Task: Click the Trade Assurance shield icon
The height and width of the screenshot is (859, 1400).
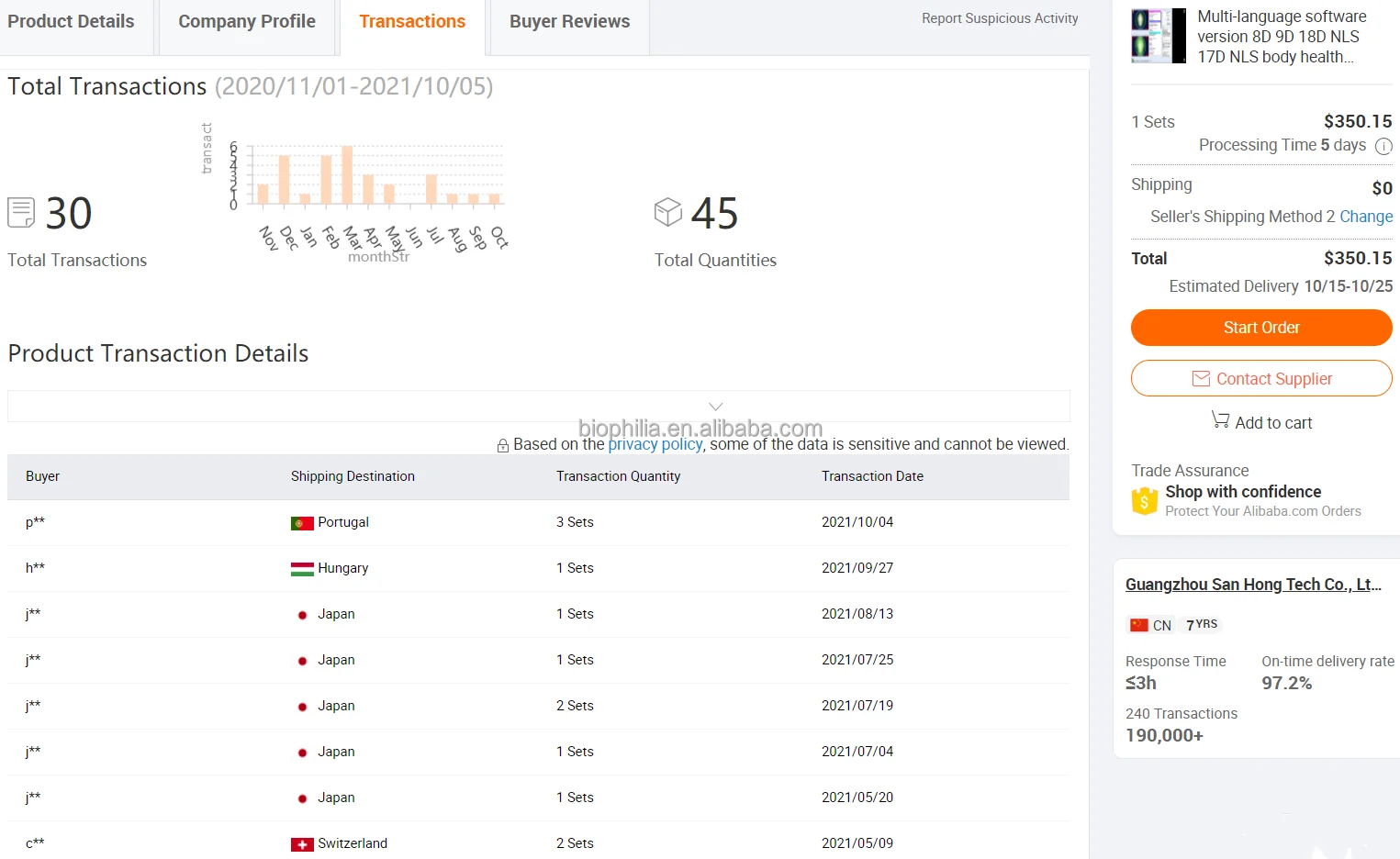Action: (1144, 501)
